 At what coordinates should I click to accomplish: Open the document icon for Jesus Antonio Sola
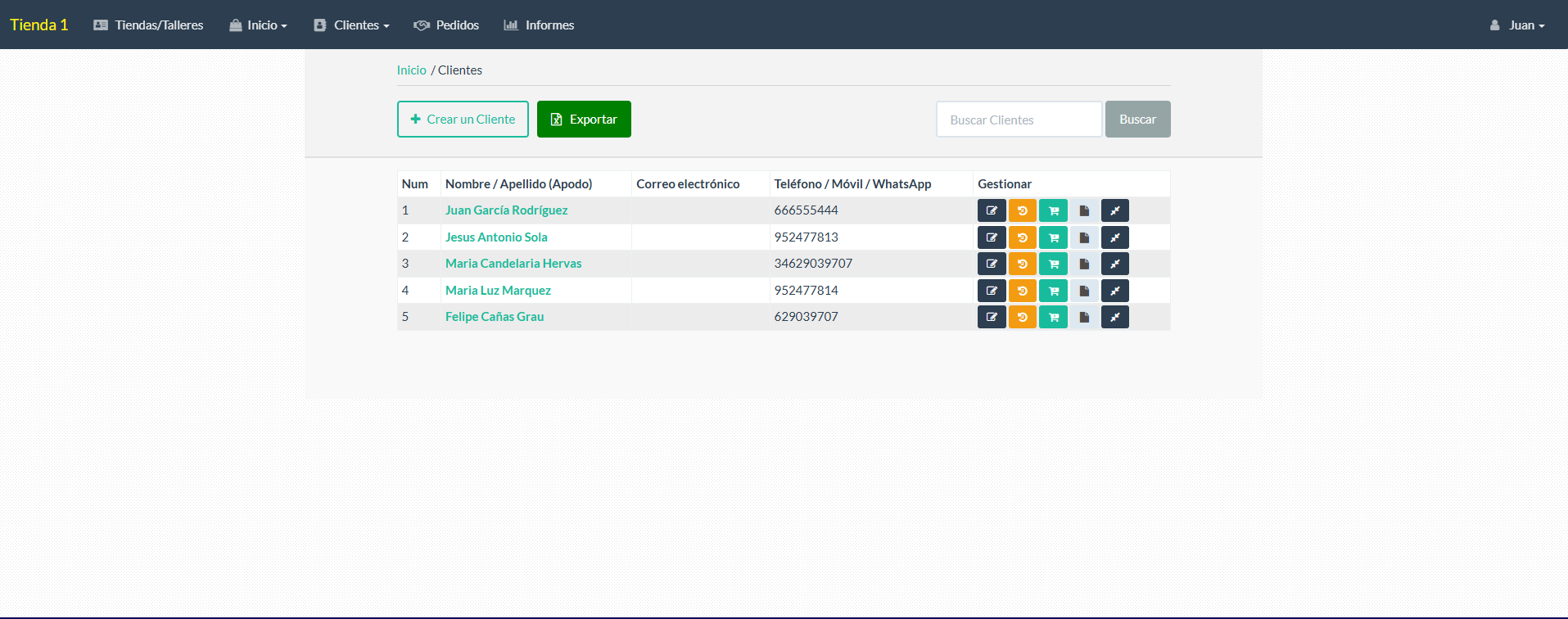pyautogui.click(x=1084, y=237)
